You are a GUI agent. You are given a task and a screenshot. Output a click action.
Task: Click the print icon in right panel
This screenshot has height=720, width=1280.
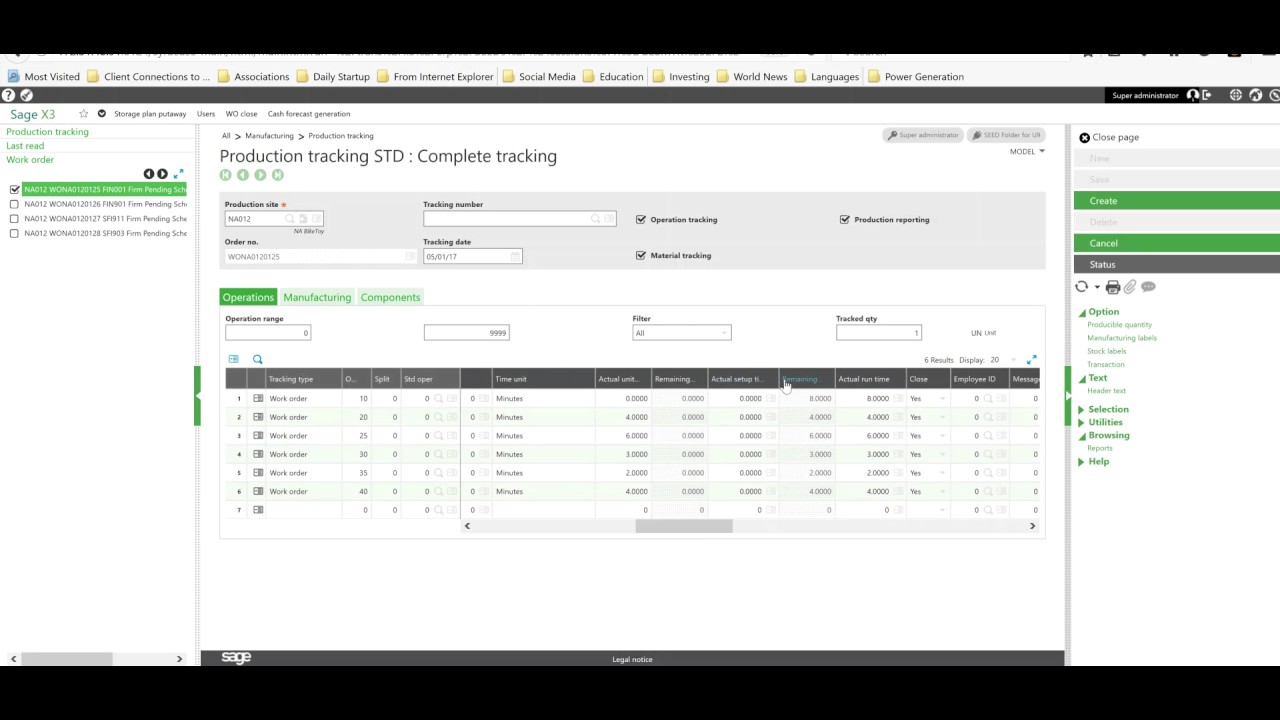coord(1112,287)
